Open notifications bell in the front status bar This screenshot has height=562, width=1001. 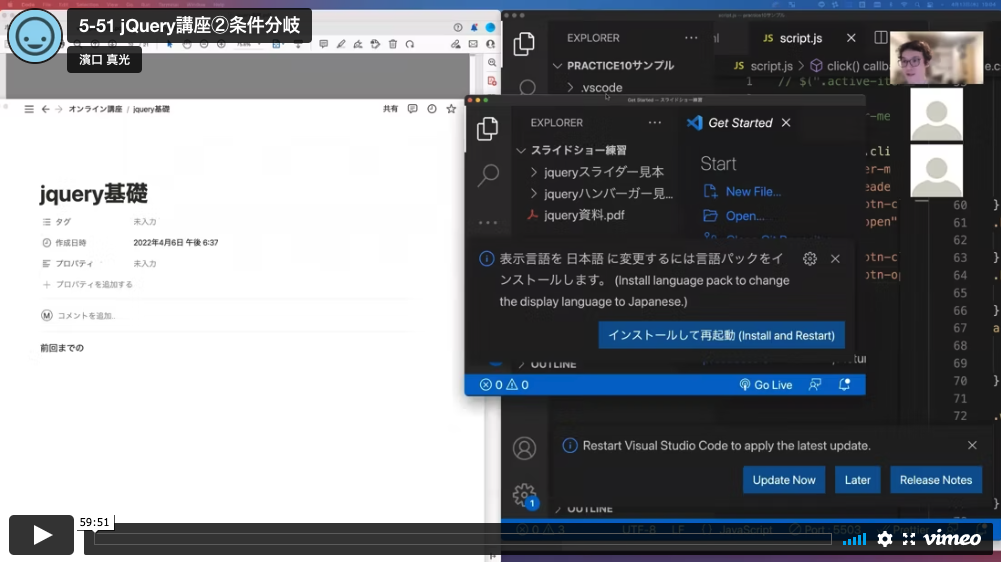(844, 384)
